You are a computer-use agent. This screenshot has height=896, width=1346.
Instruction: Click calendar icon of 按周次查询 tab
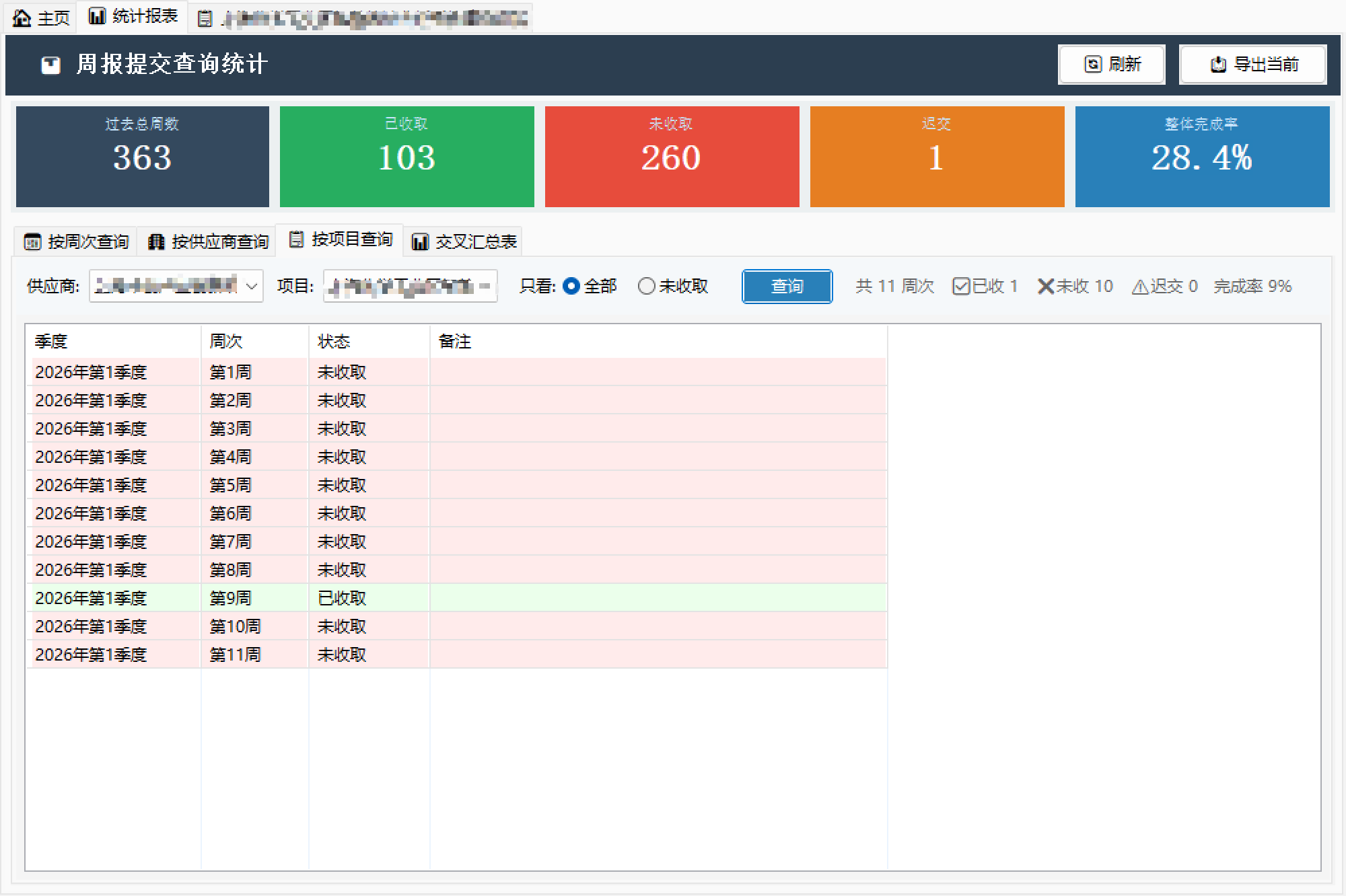tap(32, 242)
